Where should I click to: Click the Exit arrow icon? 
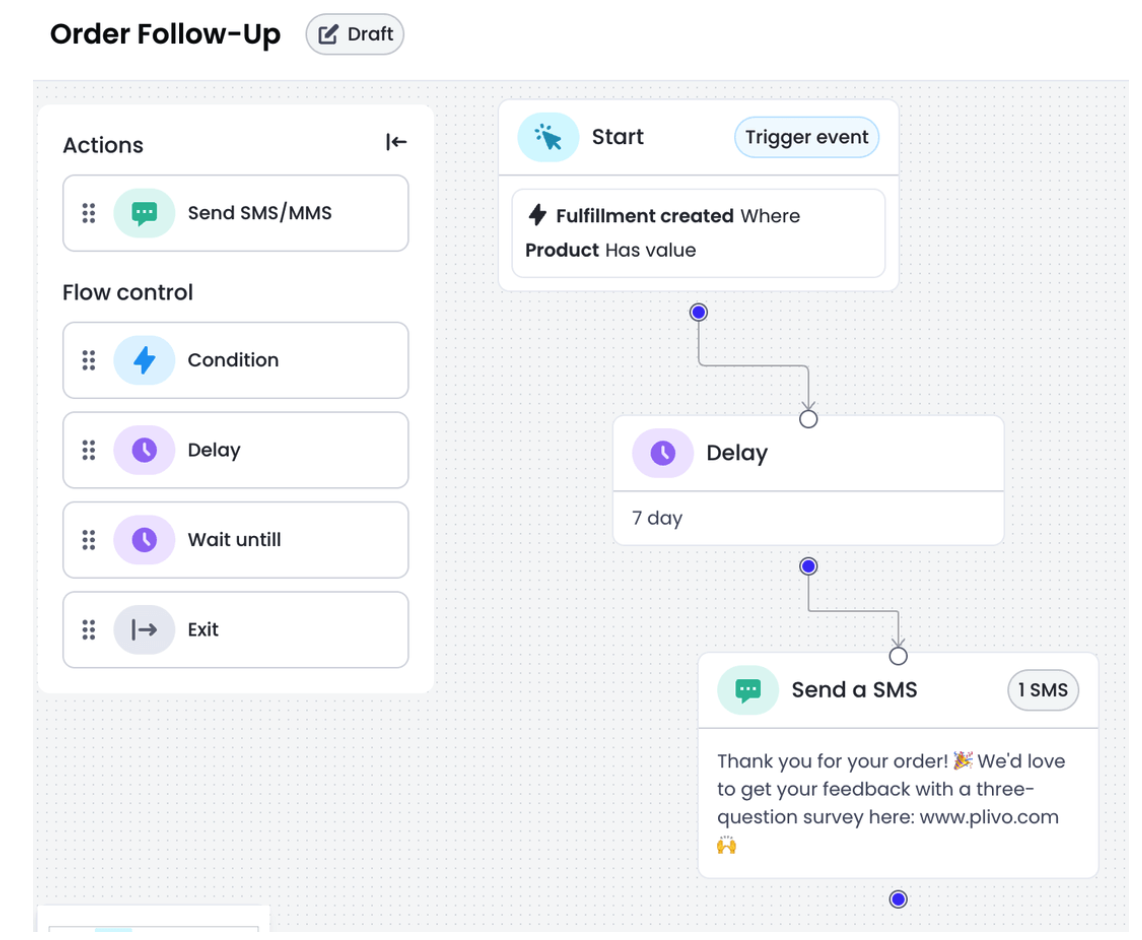coord(144,630)
